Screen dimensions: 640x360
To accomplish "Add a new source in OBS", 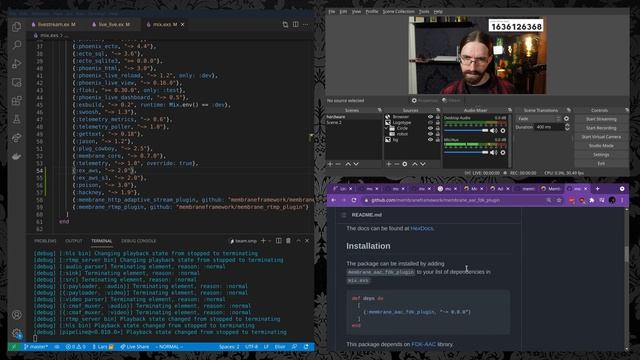I will (389, 164).
